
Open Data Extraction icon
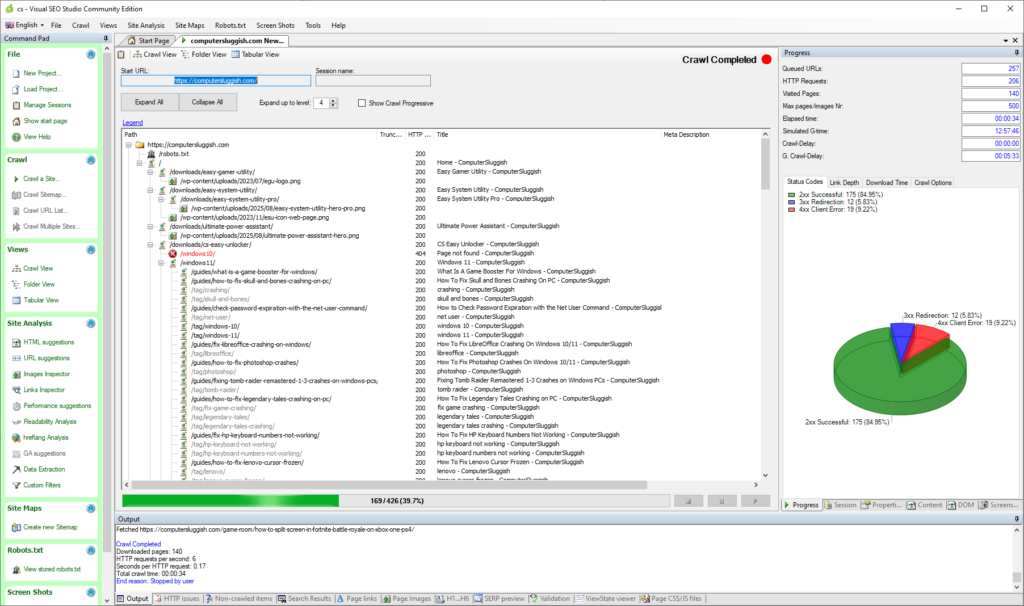click(16, 470)
